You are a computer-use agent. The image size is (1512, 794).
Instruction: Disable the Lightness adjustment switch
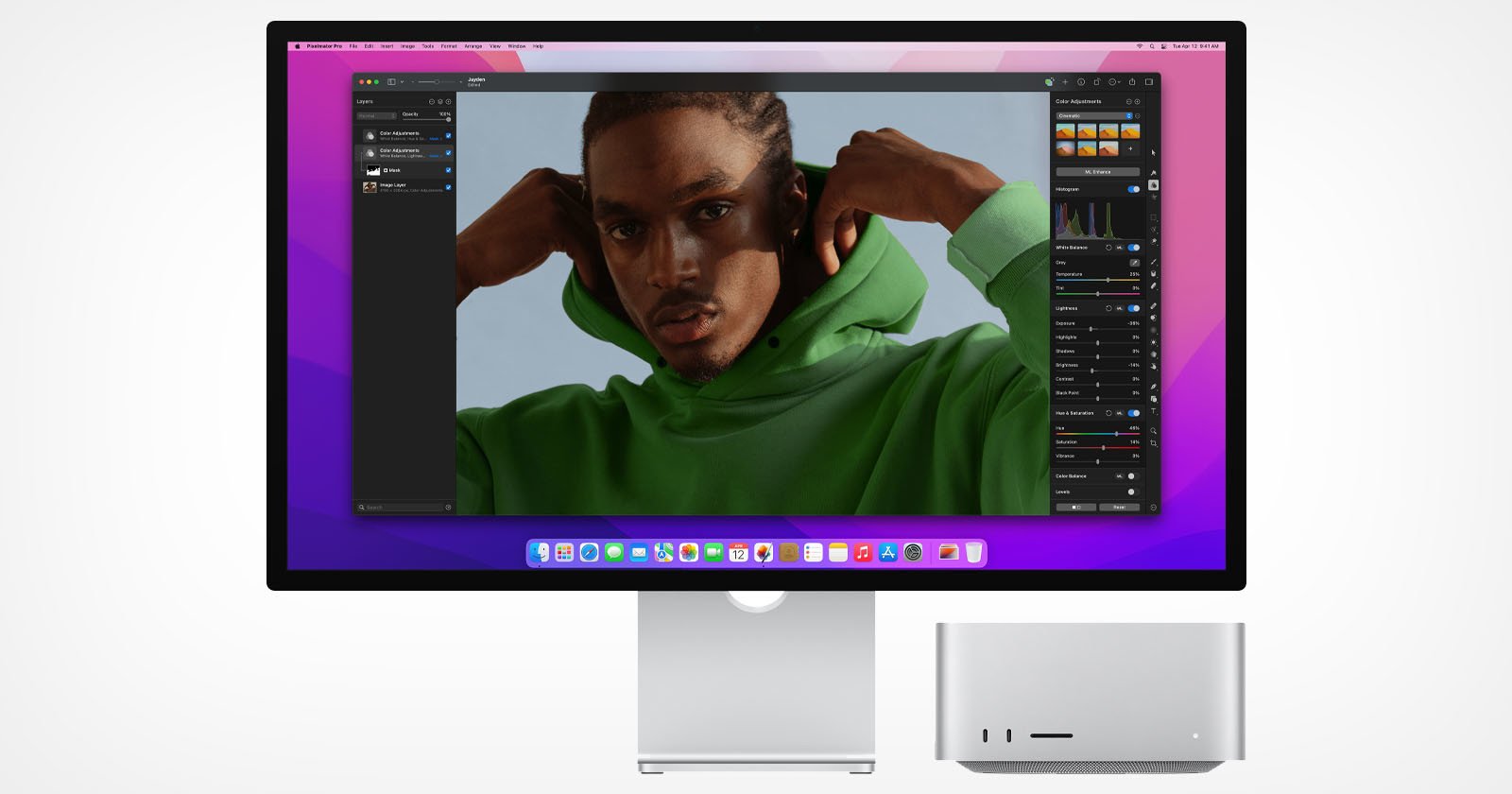coord(1134,308)
